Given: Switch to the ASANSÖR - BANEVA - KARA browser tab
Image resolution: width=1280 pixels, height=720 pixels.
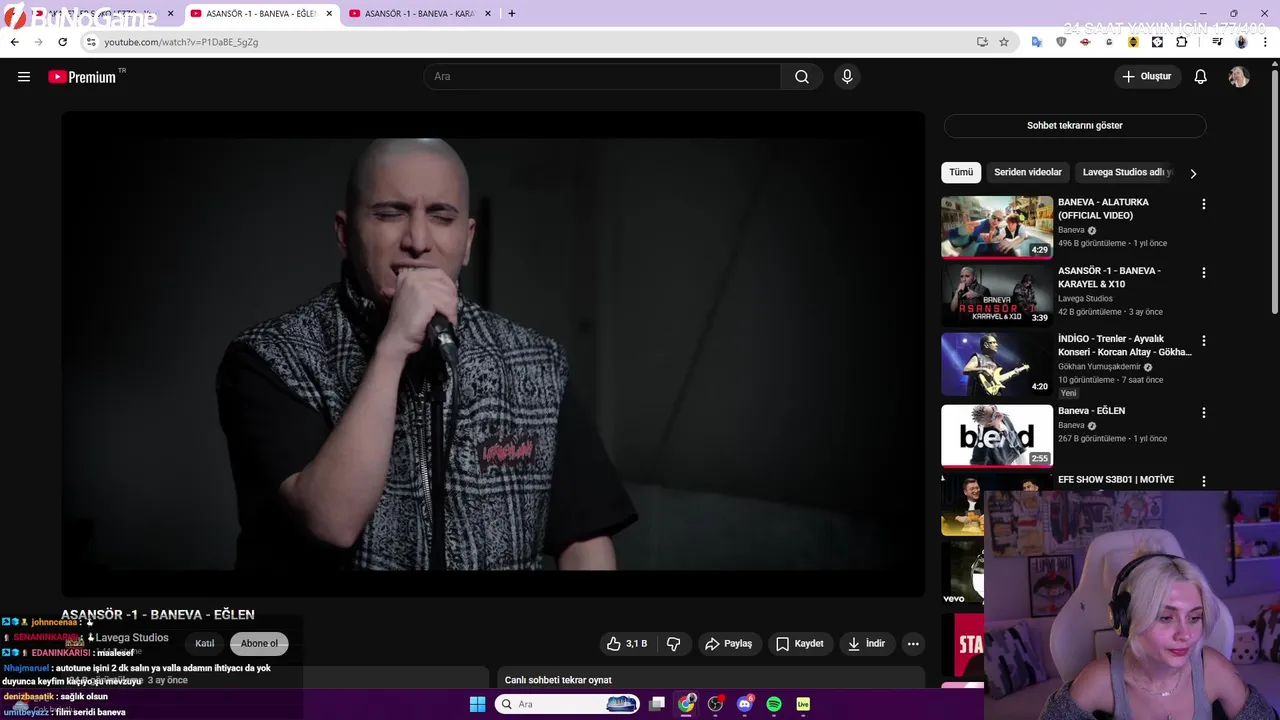Looking at the screenshot, I should tap(420, 14).
